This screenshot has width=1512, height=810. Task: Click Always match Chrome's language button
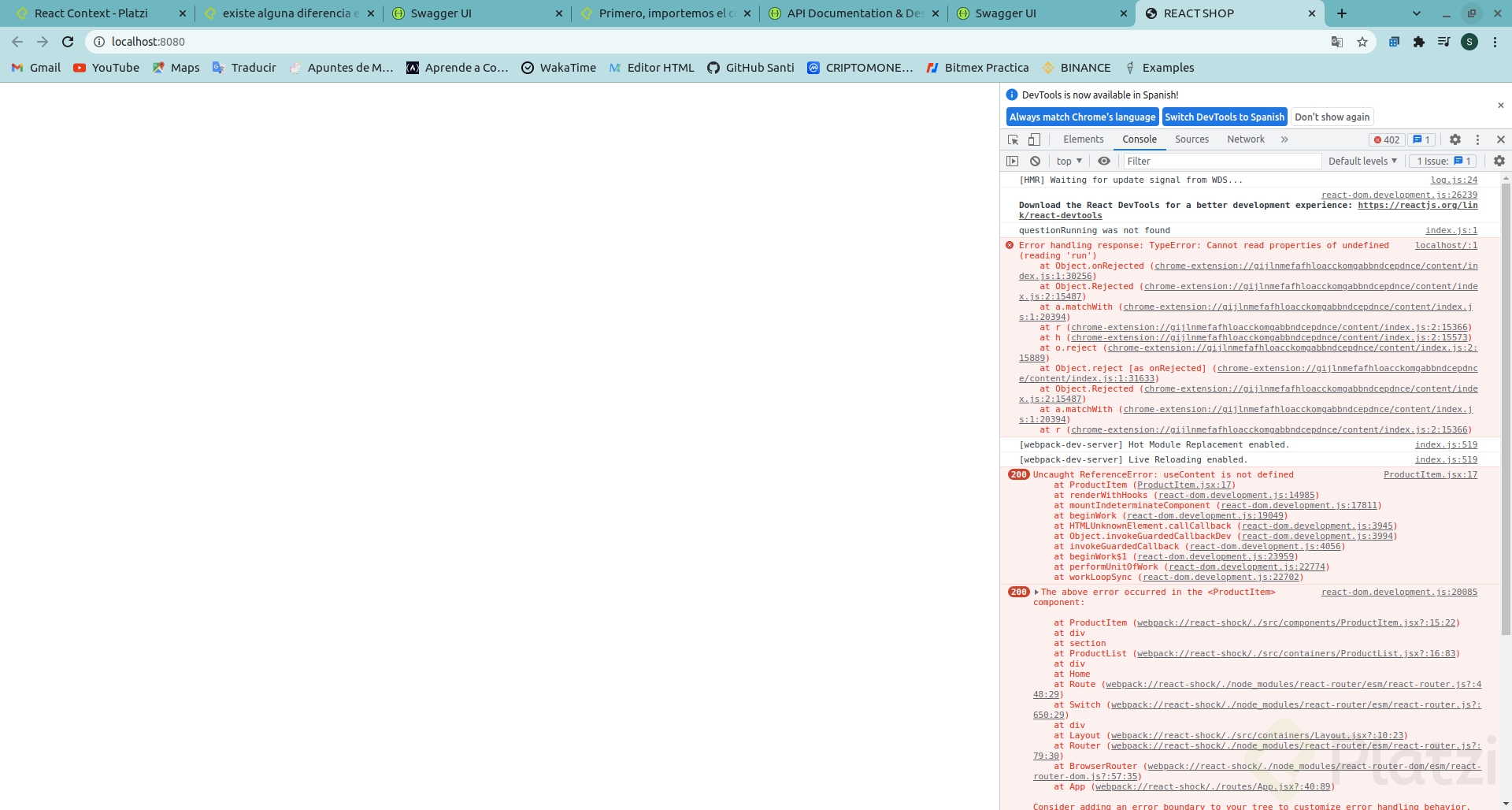[1082, 117]
